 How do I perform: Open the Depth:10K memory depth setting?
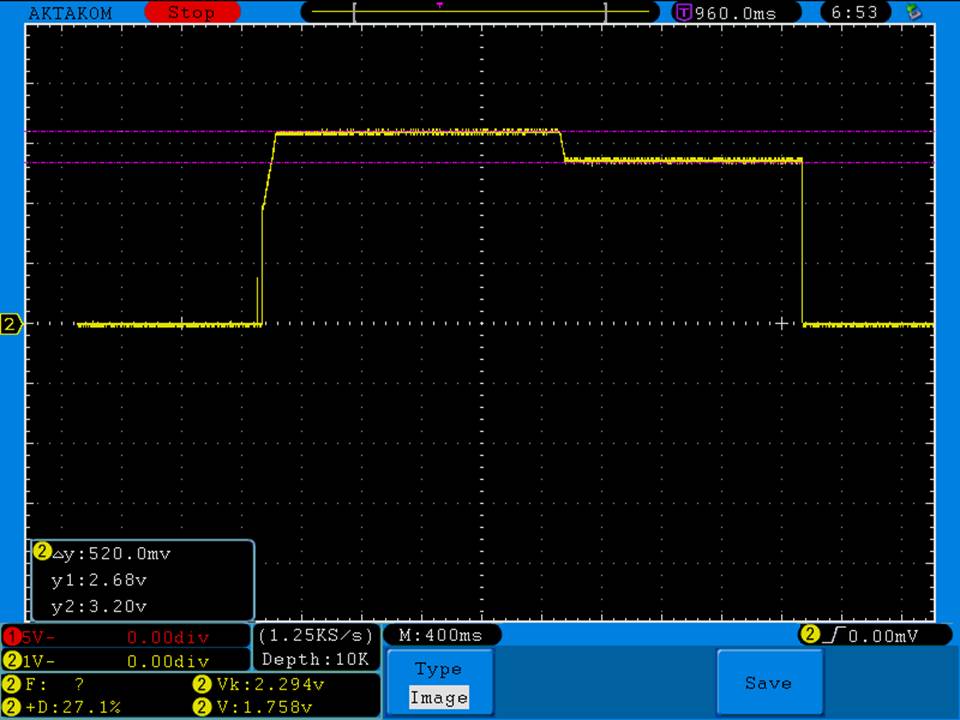tap(316, 660)
